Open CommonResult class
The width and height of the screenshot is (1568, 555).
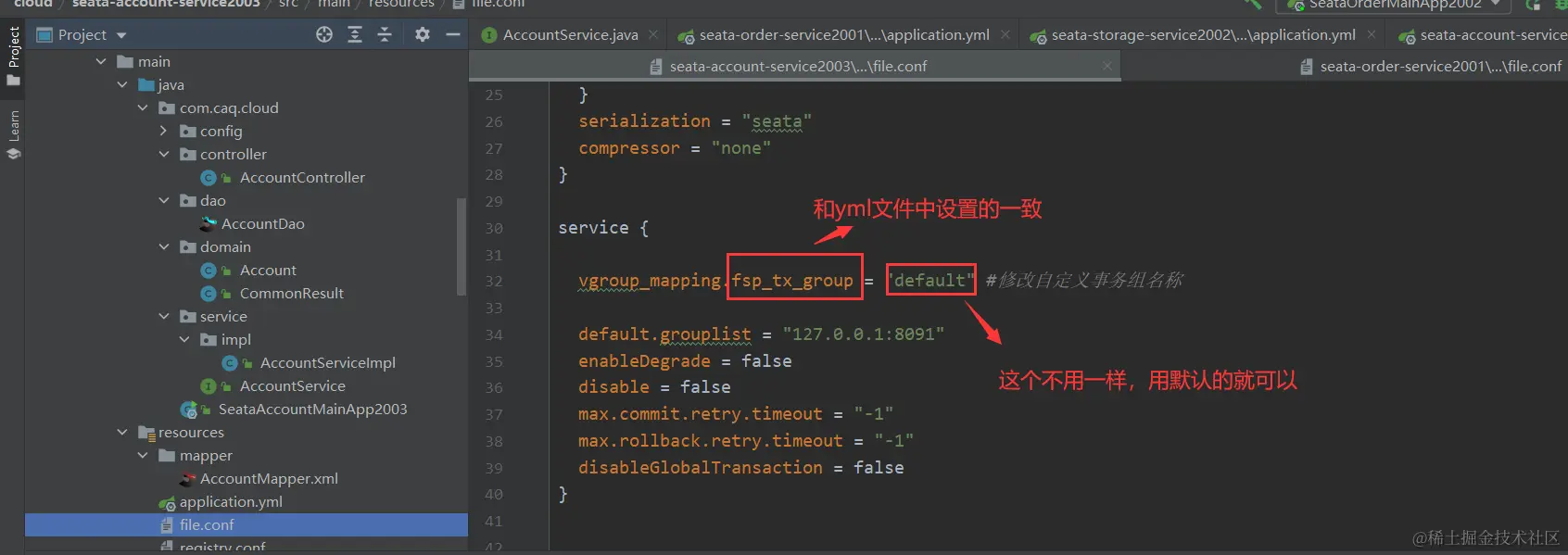[291, 293]
